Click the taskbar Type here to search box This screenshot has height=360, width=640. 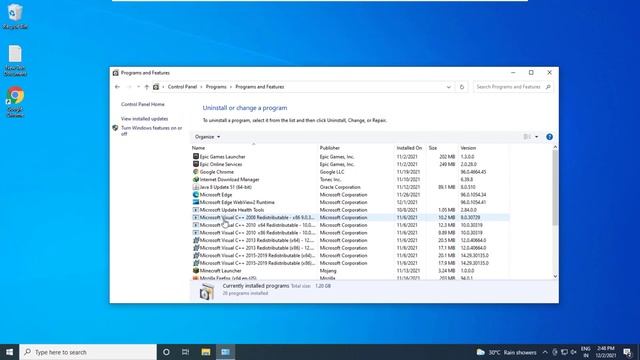(88, 352)
